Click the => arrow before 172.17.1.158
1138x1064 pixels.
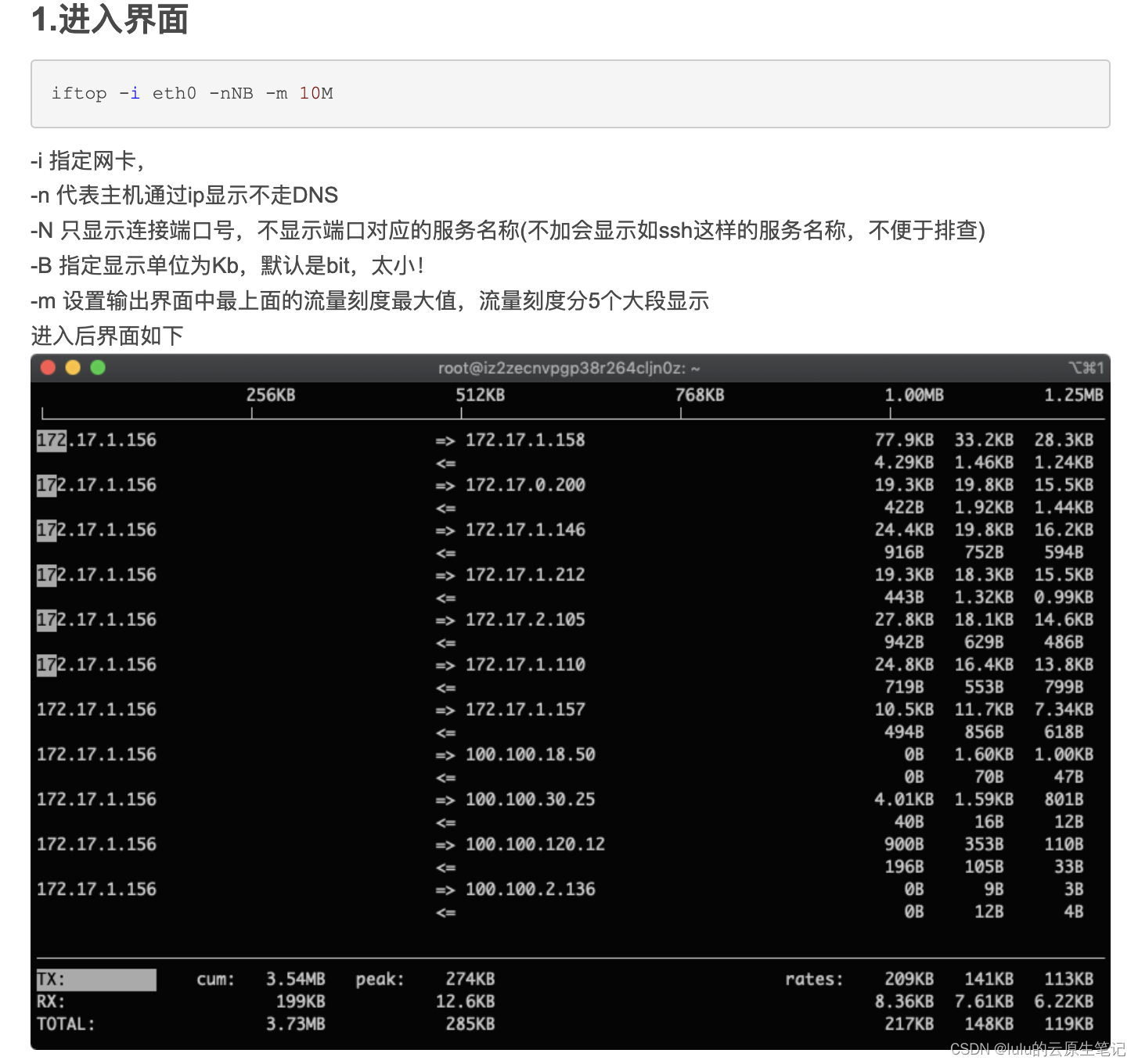click(x=445, y=440)
